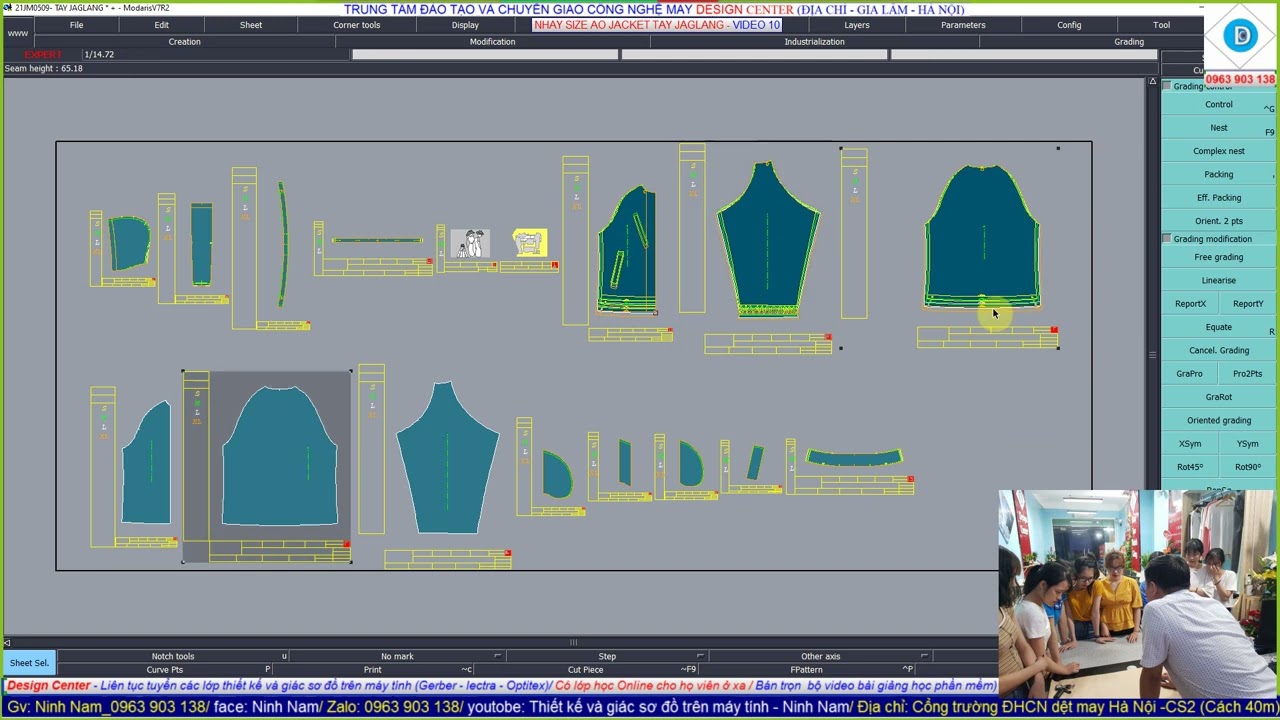Toggle the Grading control section checkbox
Viewport: 1280px width, 720px height.
pyautogui.click(x=1166, y=86)
